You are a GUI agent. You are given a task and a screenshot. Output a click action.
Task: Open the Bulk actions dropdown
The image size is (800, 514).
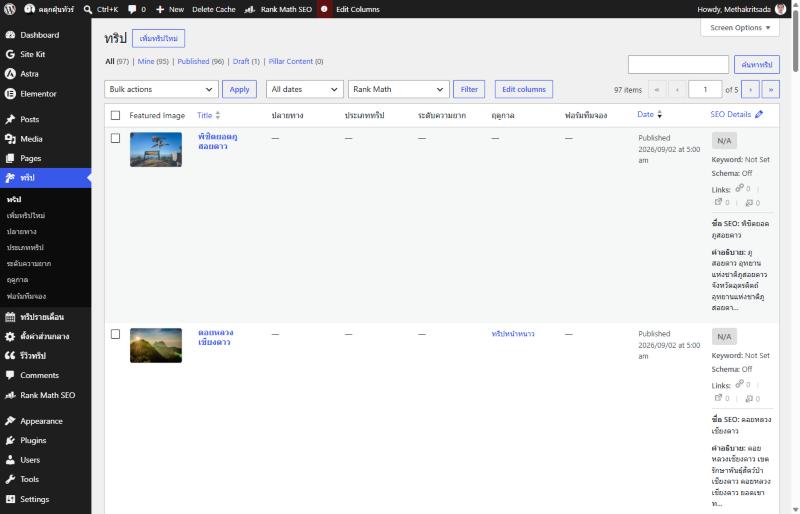coord(161,89)
